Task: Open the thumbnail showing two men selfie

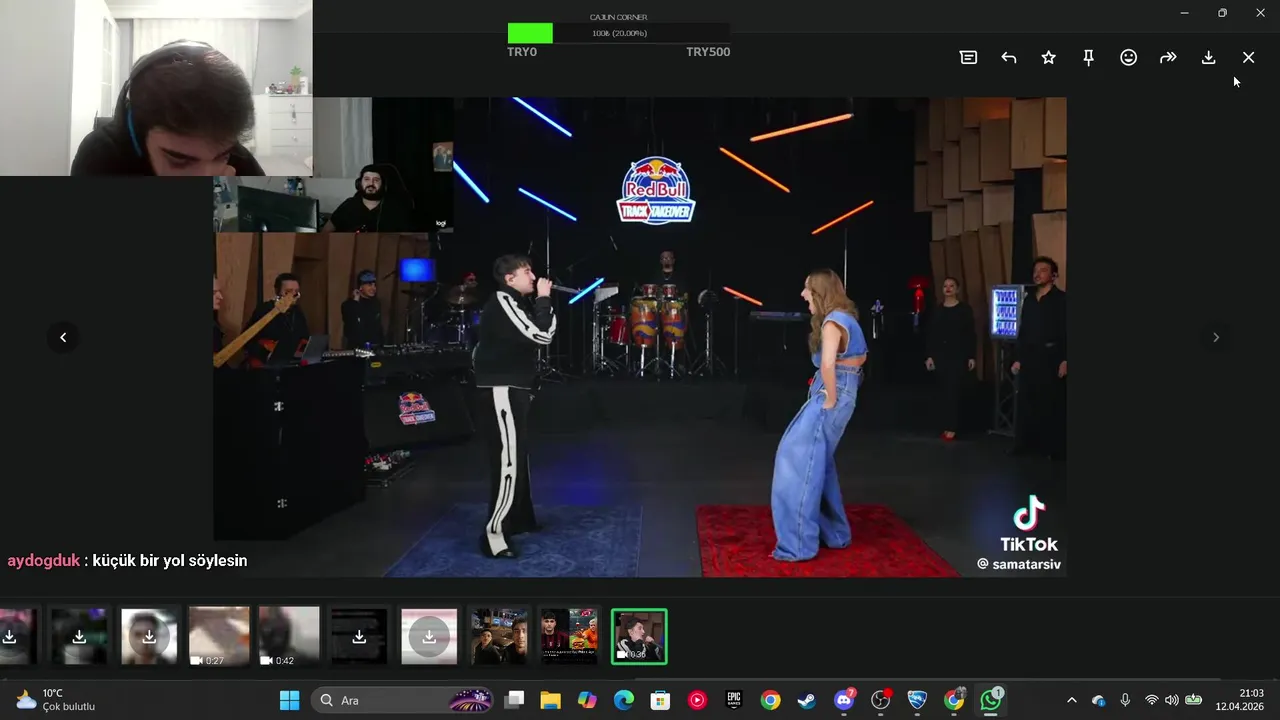Action: pyautogui.click(x=499, y=636)
